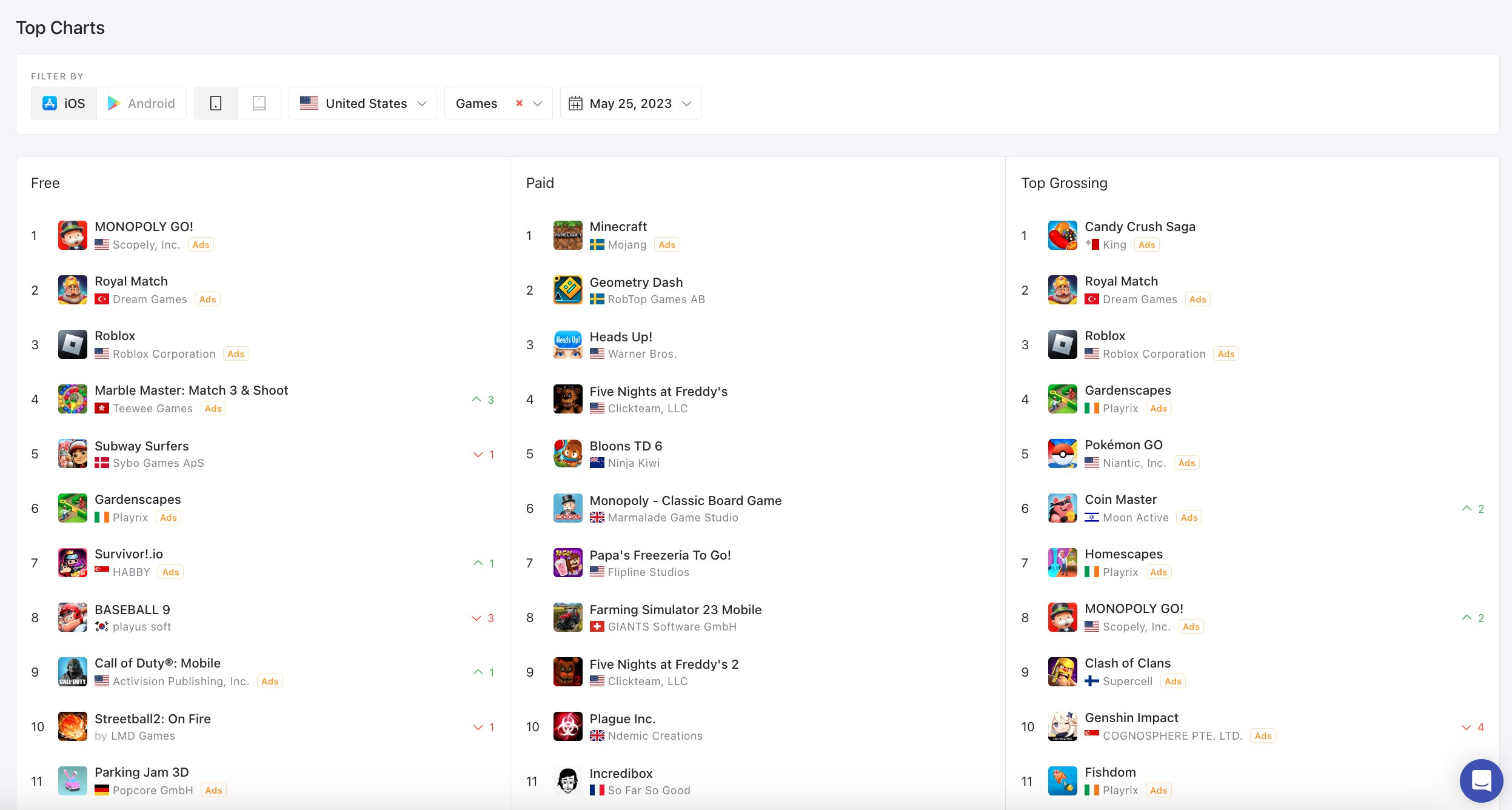Open Plague Inc. app icon
The width and height of the screenshot is (1512, 810).
pyautogui.click(x=568, y=726)
